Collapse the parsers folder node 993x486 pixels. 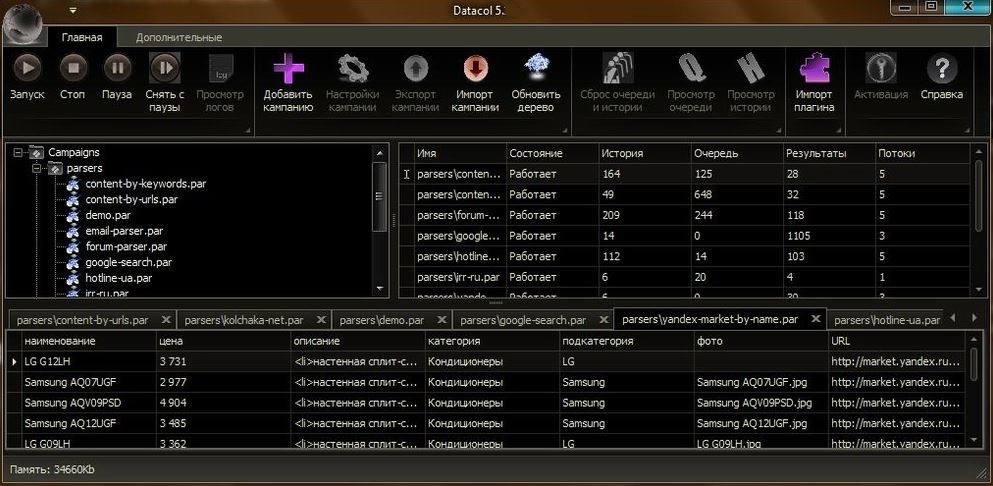click(x=37, y=169)
